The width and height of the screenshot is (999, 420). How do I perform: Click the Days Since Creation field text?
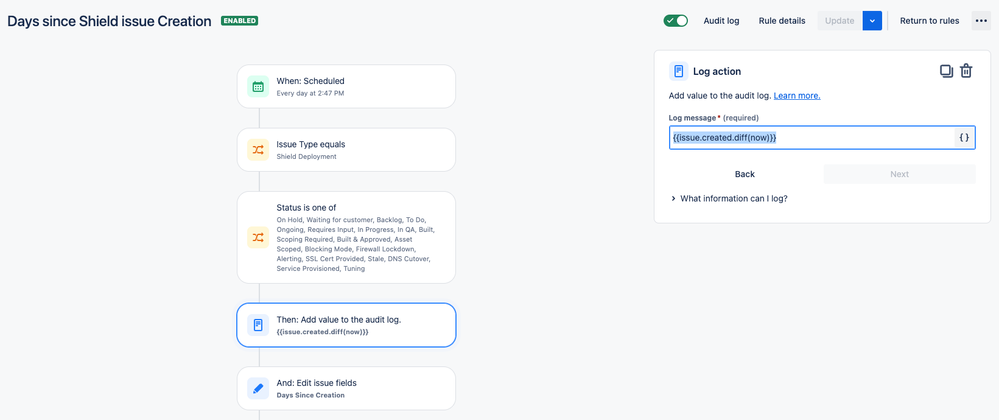pyautogui.click(x=310, y=395)
